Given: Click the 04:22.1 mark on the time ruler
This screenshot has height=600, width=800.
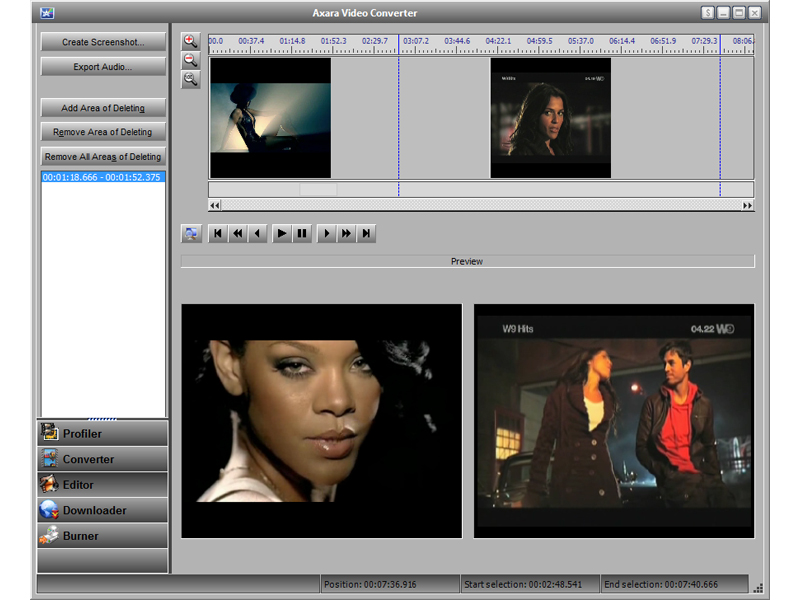Looking at the screenshot, I should tap(498, 41).
